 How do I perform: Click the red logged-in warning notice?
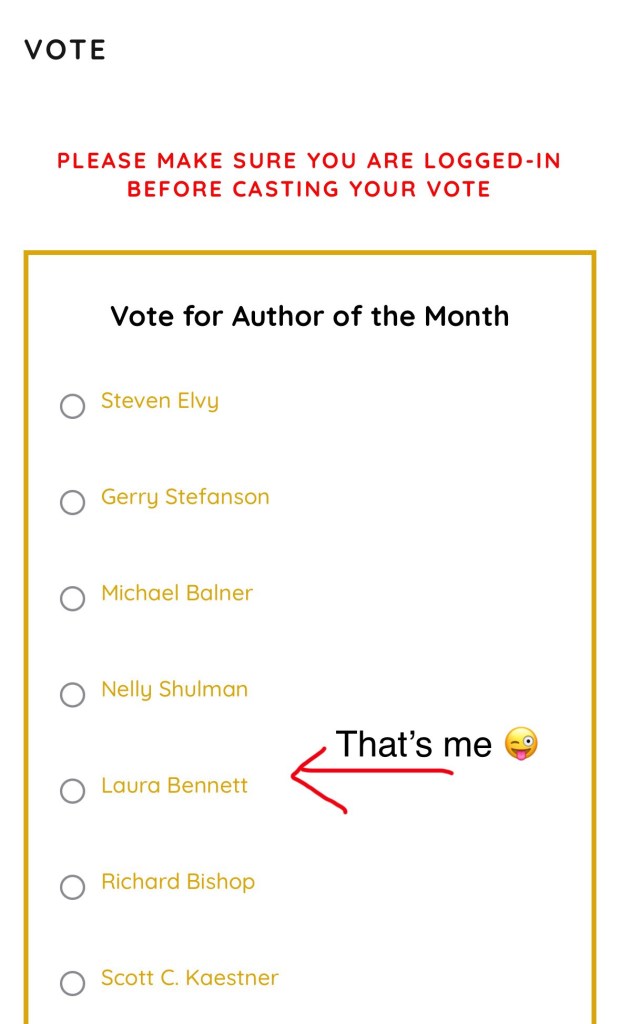pos(309,175)
